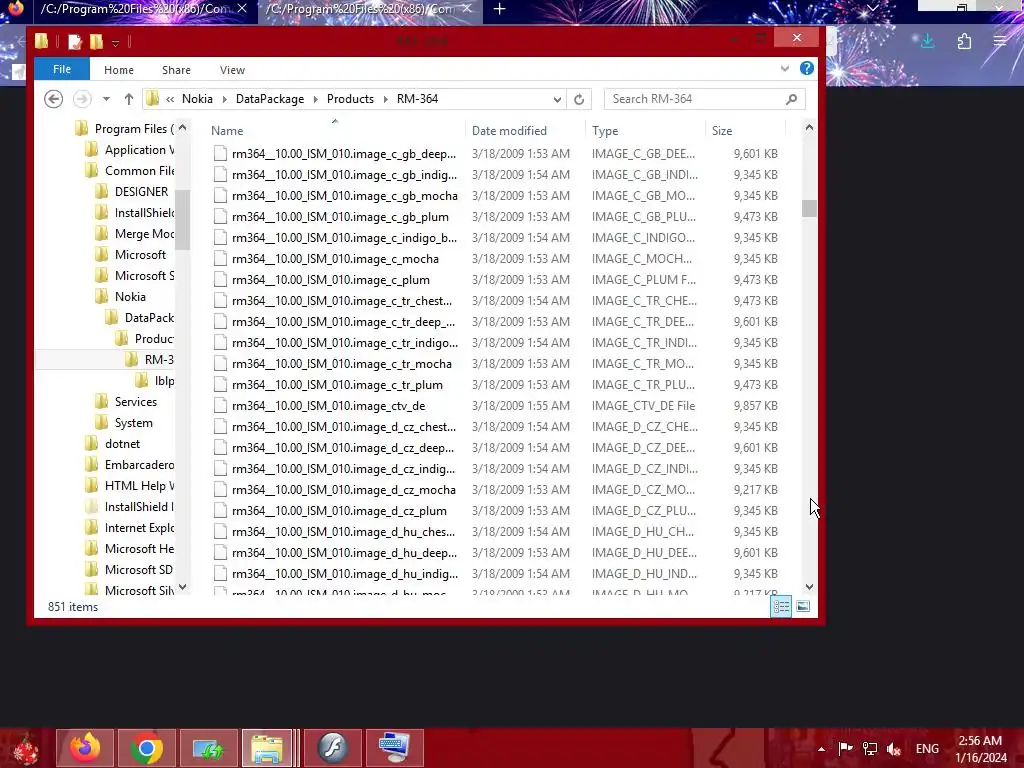Click navigation pane scroll up arrow

point(182,128)
